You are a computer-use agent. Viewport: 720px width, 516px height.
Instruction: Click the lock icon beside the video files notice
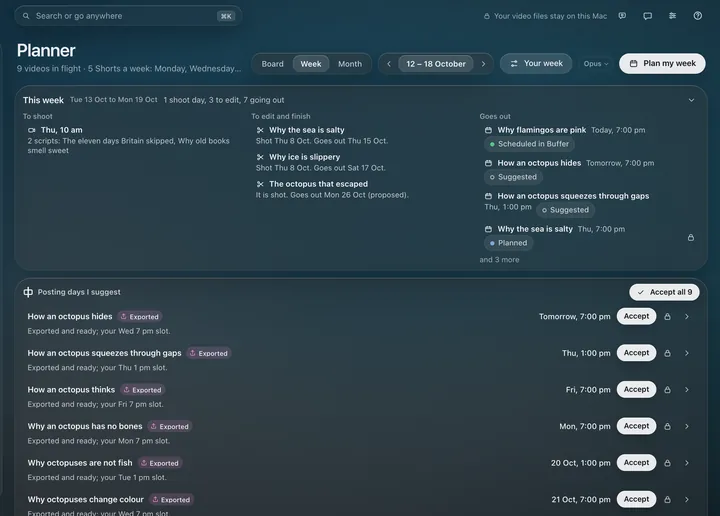point(486,16)
